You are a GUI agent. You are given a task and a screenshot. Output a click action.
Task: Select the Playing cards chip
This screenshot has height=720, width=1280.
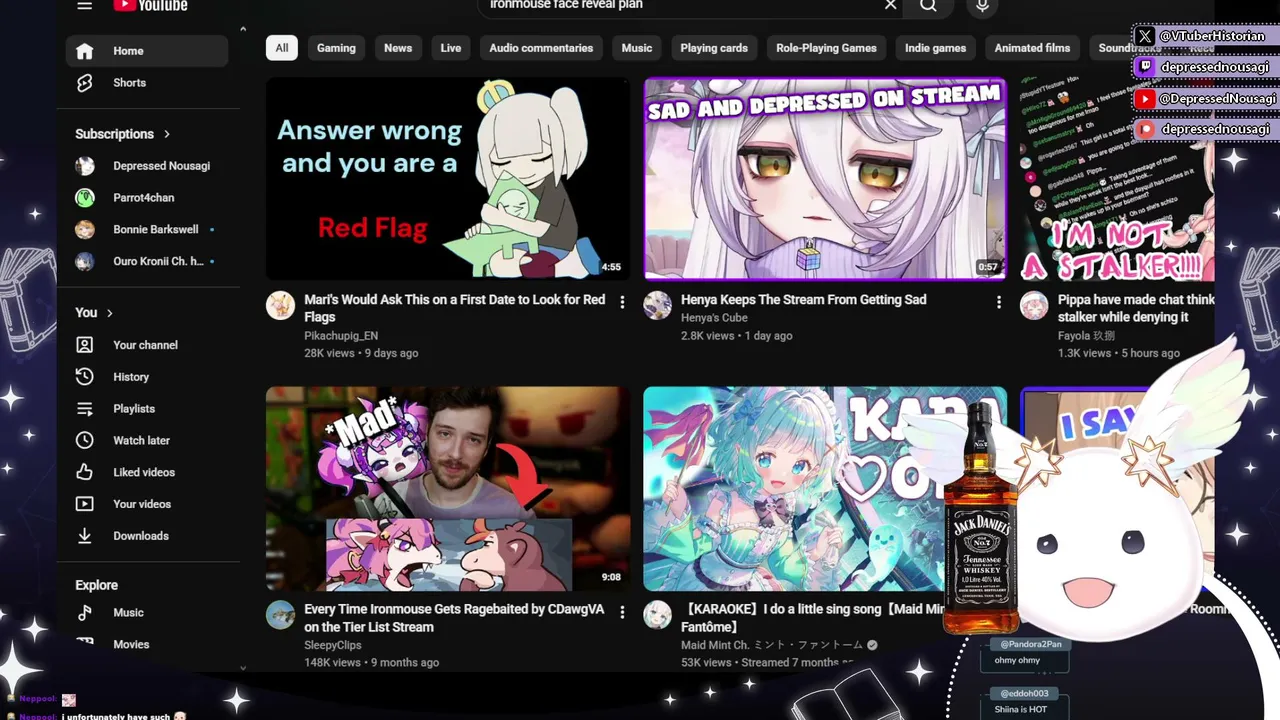(714, 48)
